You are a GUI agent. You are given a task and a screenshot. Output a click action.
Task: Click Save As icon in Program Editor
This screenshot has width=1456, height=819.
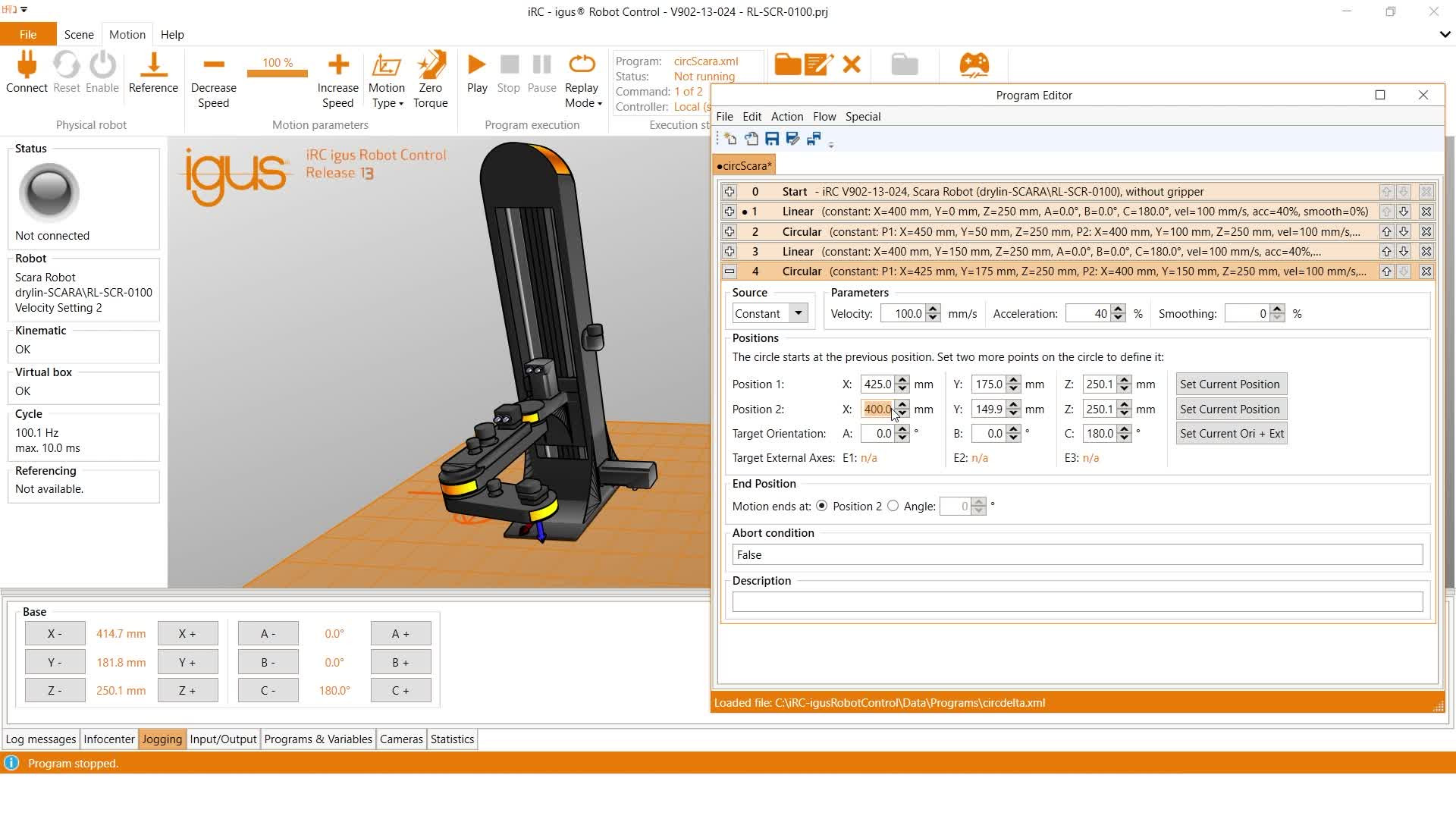793,139
